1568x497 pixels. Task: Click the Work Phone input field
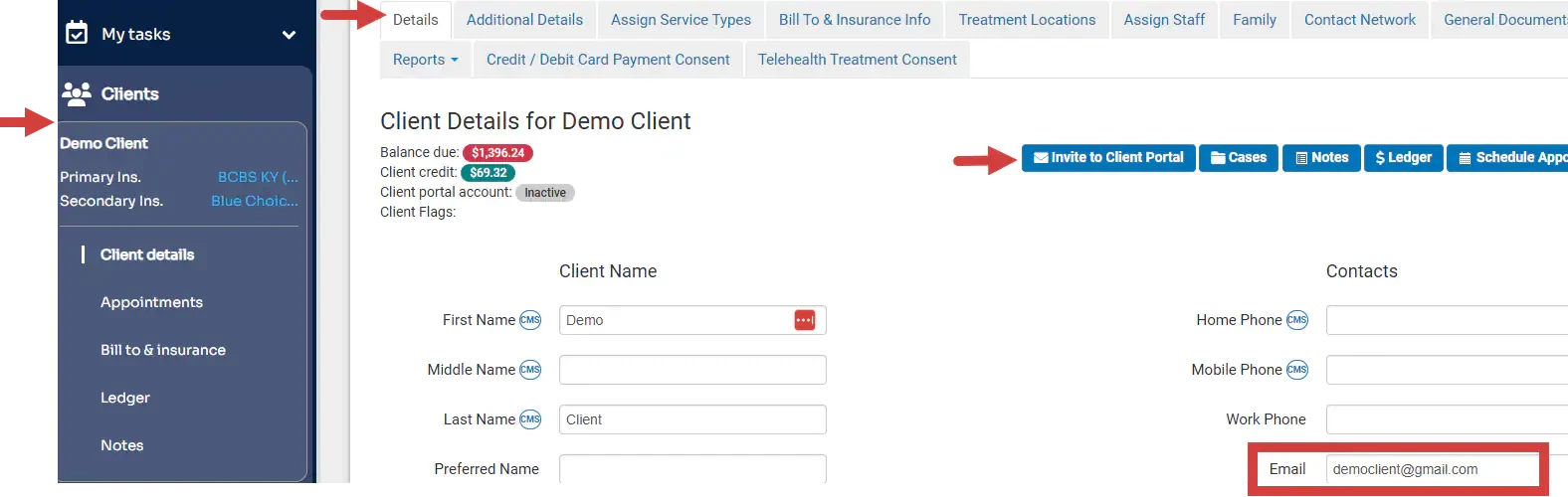click(1447, 419)
